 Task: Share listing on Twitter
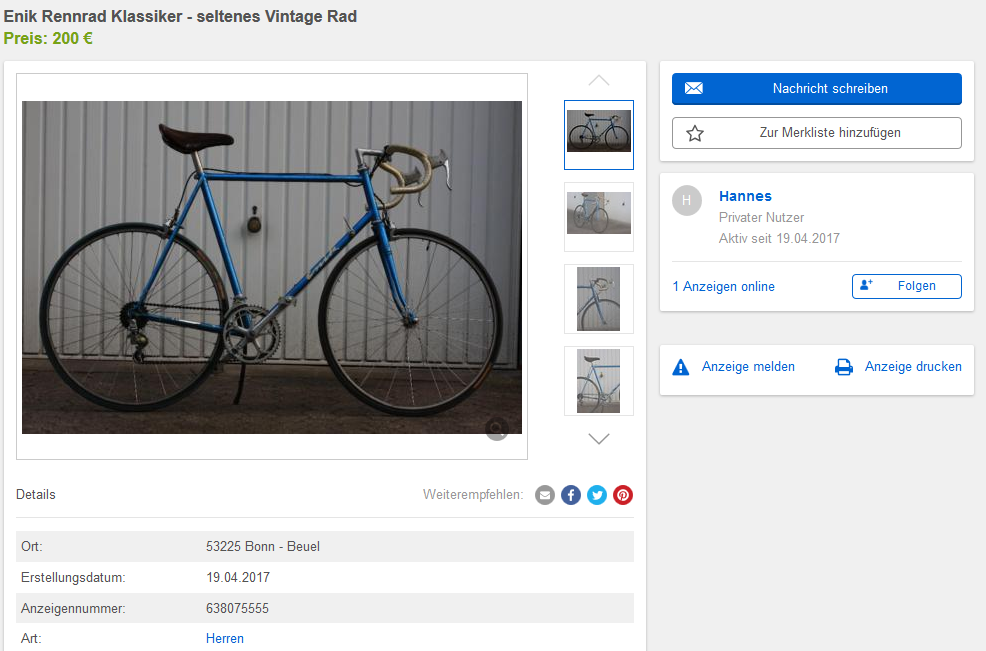tap(597, 495)
